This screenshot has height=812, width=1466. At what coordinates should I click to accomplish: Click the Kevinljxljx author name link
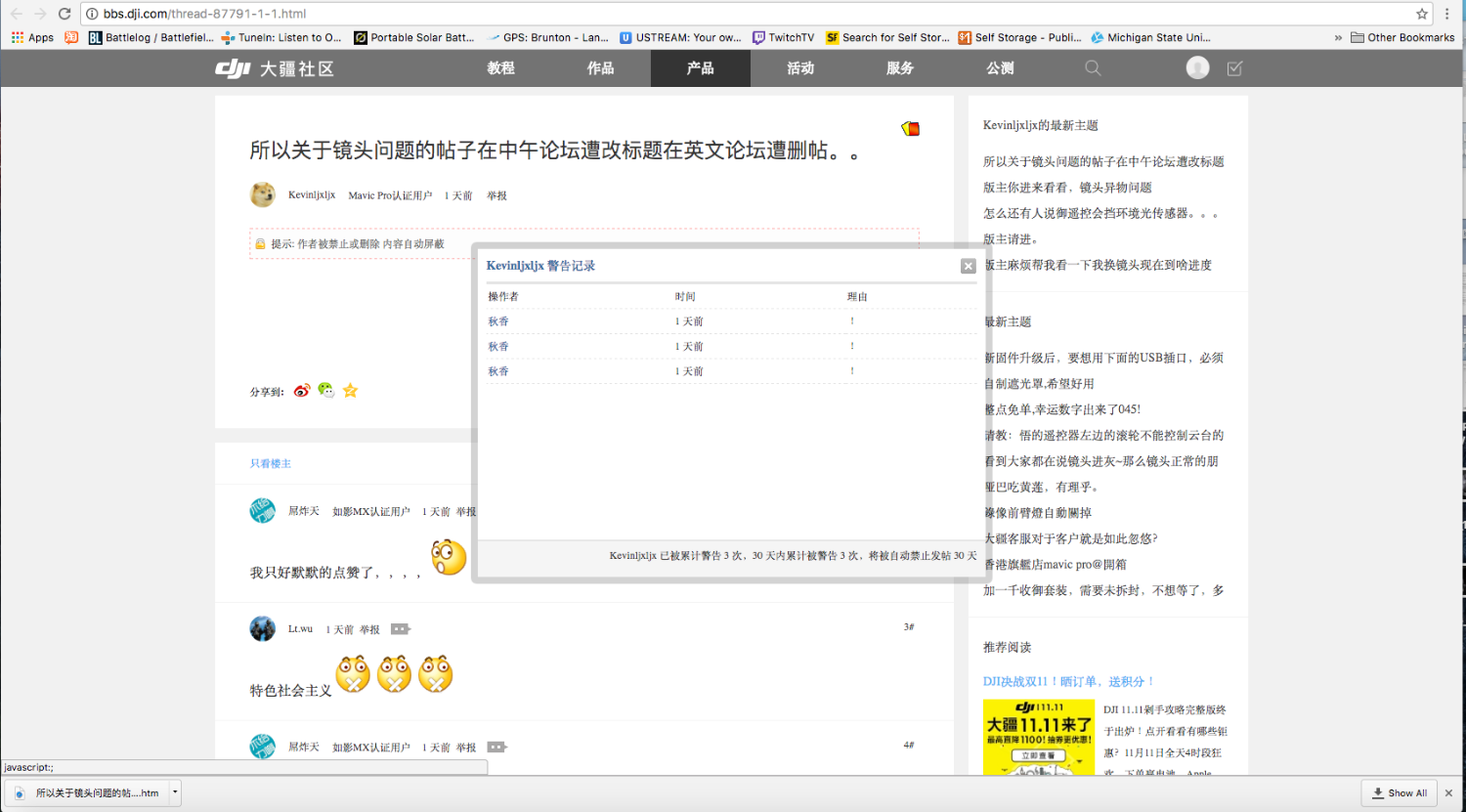312,194
